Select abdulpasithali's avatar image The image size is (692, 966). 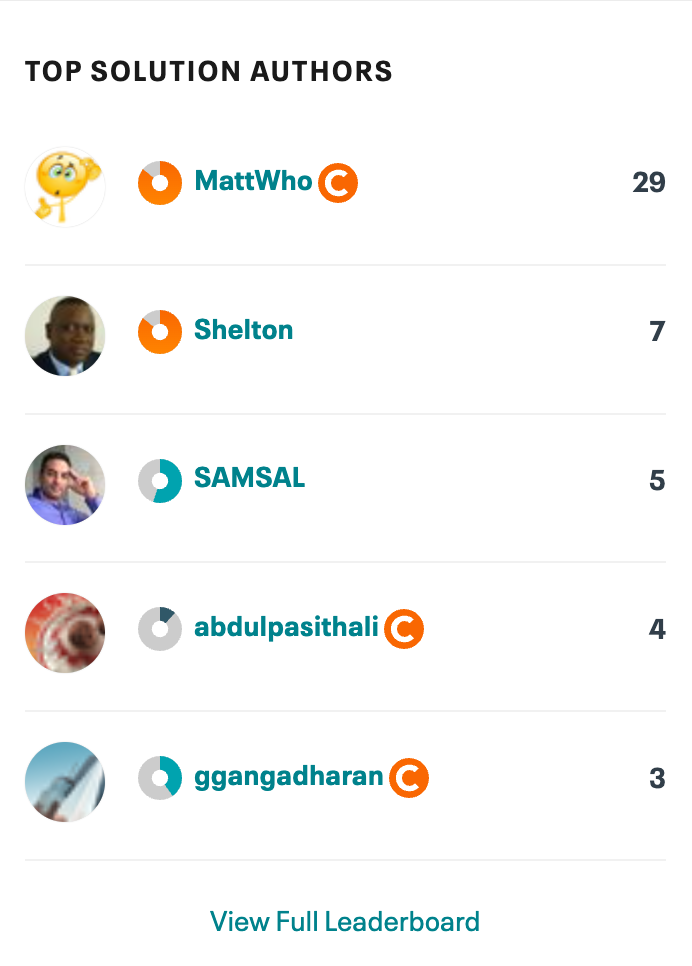pyautogui.click(x=65, y=633)
